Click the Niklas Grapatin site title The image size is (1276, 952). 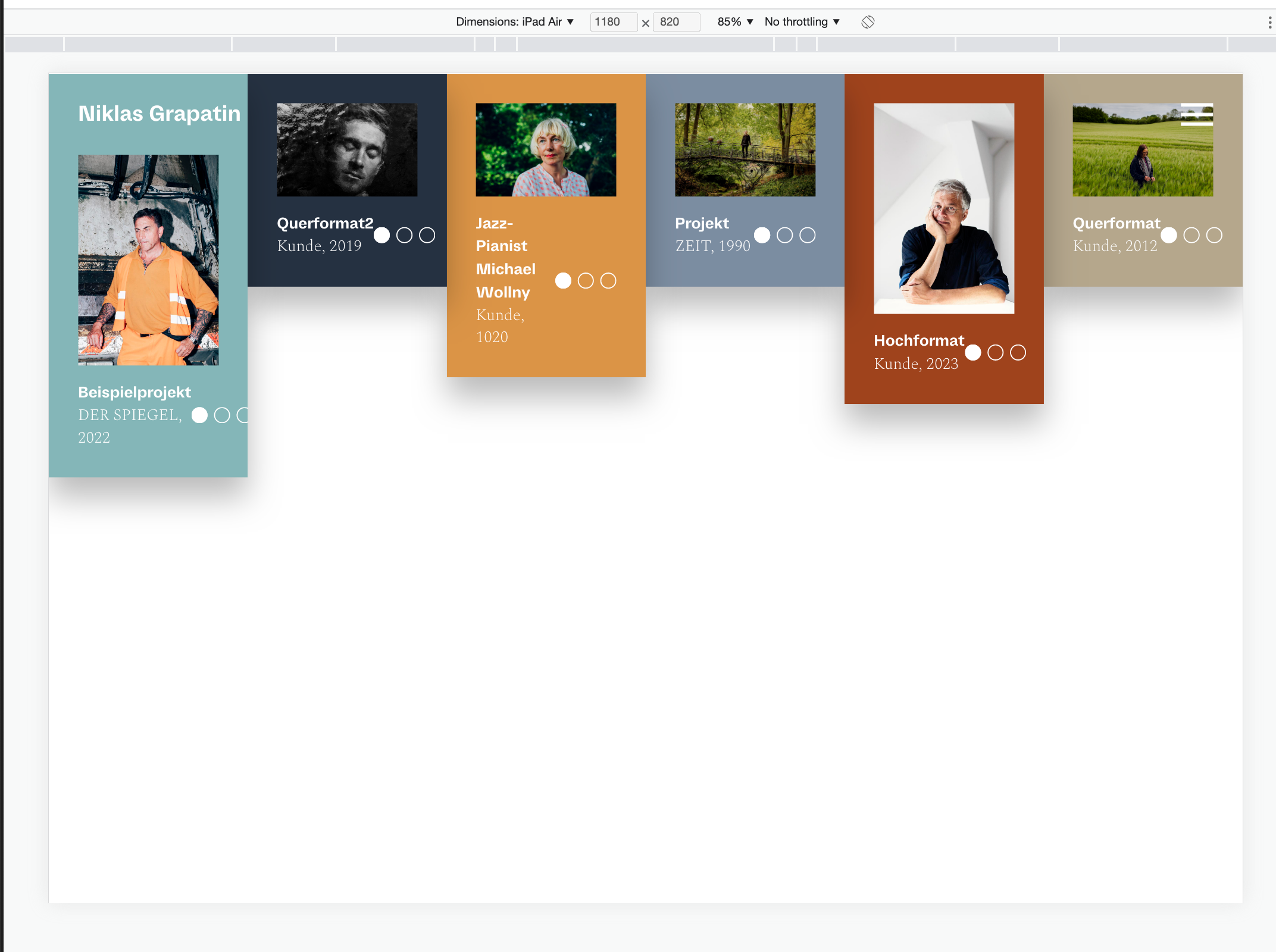[159, 114]
